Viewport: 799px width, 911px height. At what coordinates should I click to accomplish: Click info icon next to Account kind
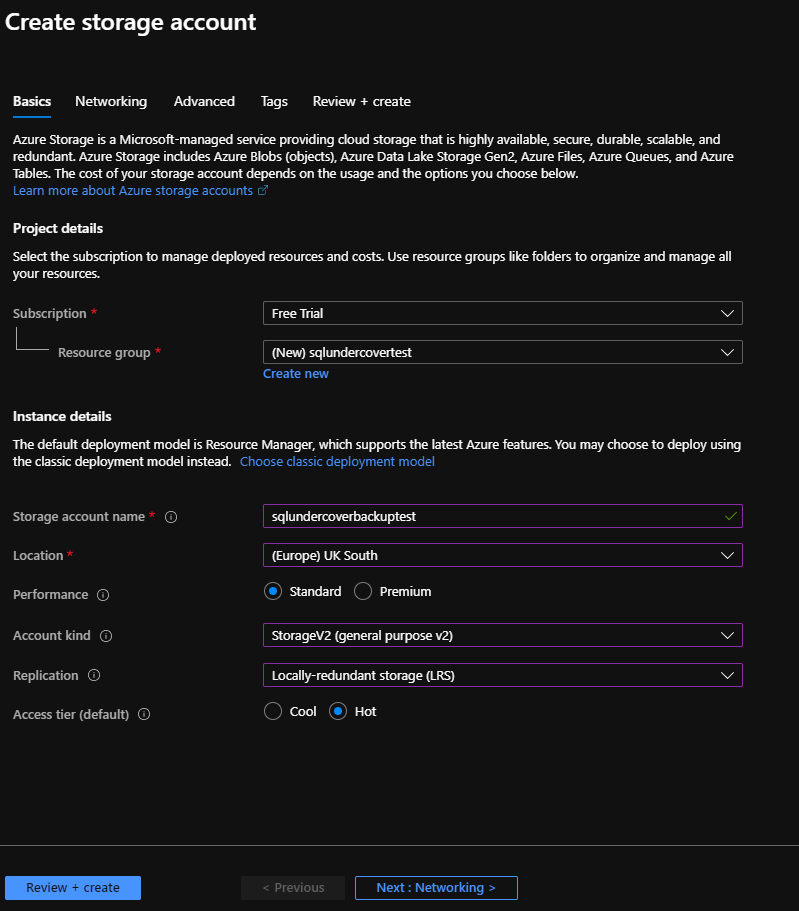[106, 636]
